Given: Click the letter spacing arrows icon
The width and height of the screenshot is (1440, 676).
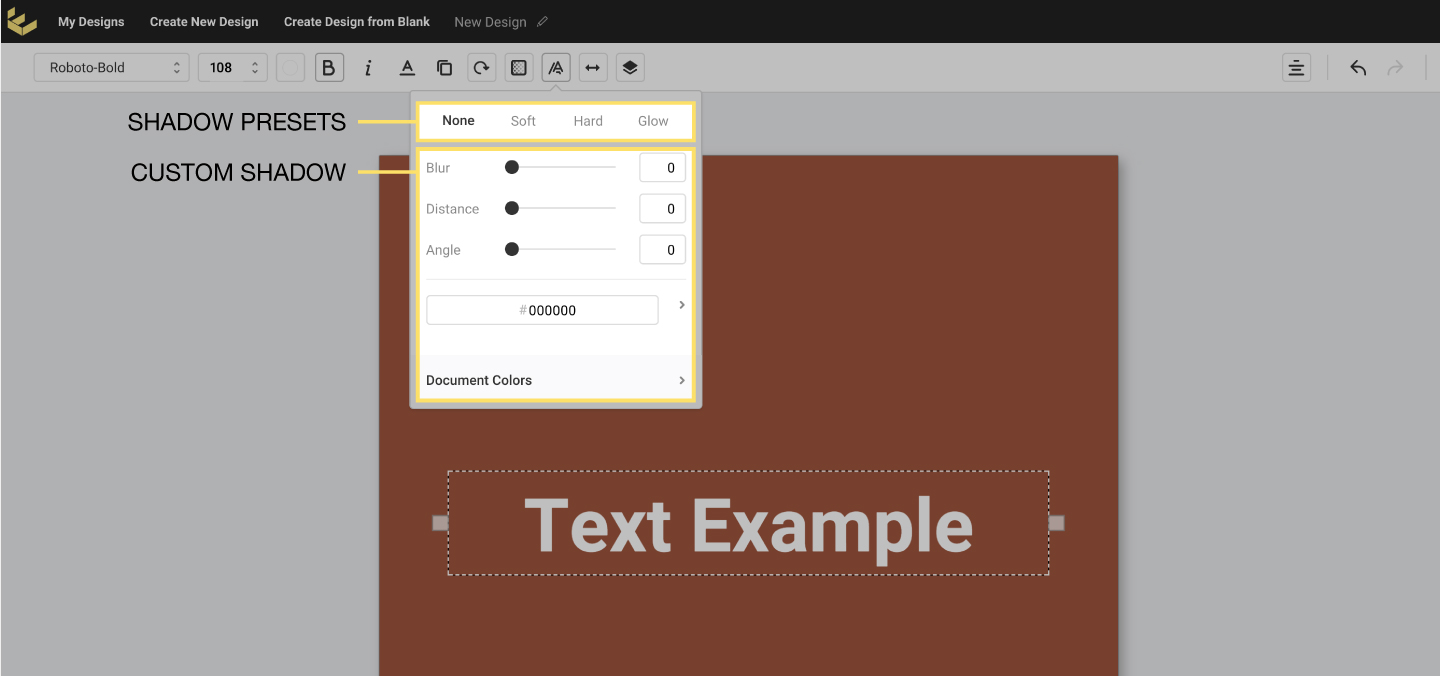Looking at the screenshot, I should [593, 68].
